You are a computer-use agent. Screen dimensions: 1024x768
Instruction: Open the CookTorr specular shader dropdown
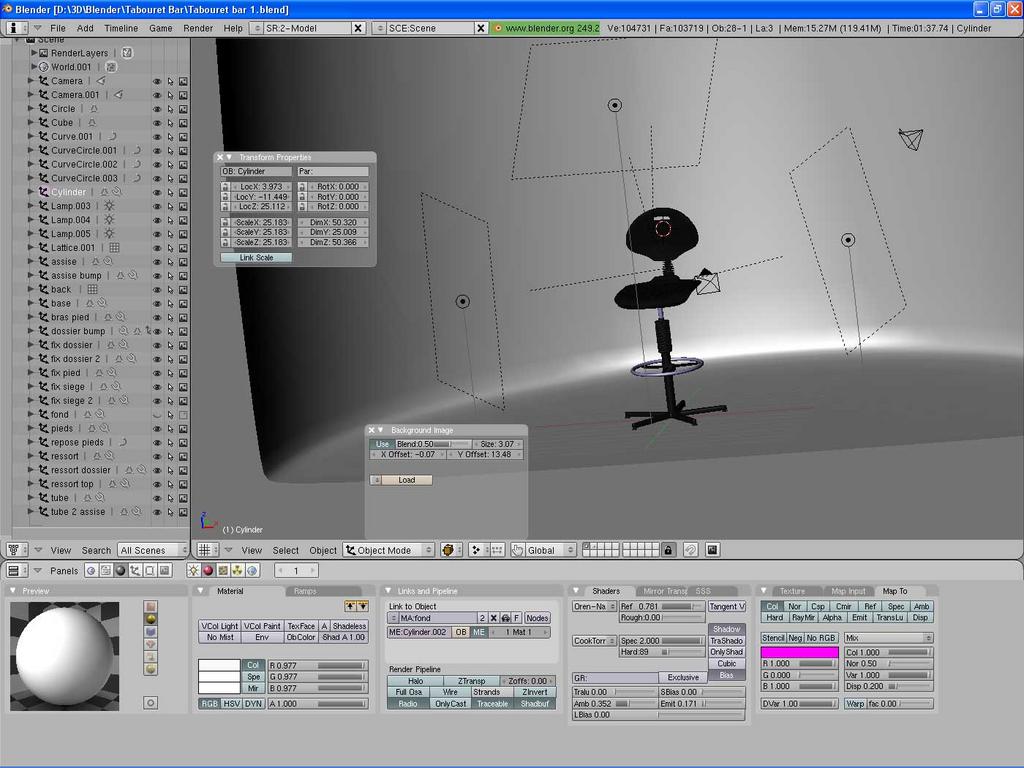[594, 641]
